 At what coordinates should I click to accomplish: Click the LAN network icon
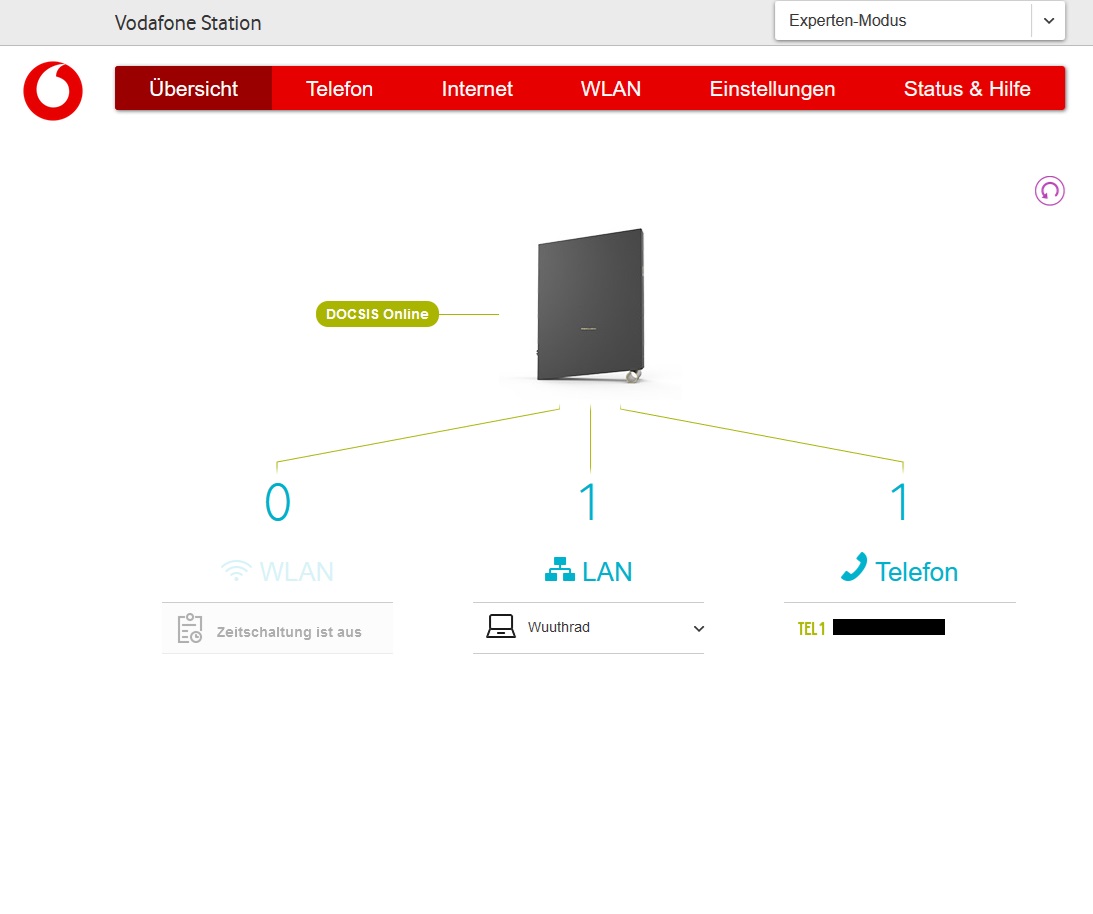560,570
